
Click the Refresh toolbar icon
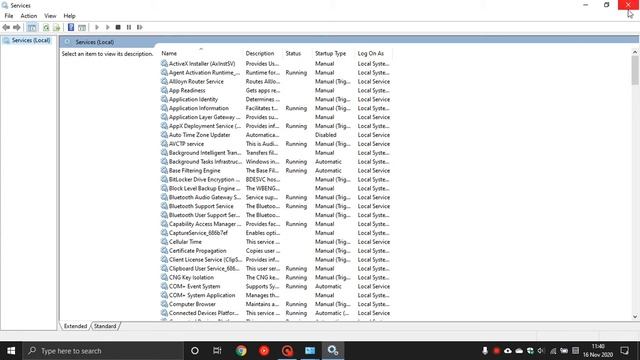(46, 27)
